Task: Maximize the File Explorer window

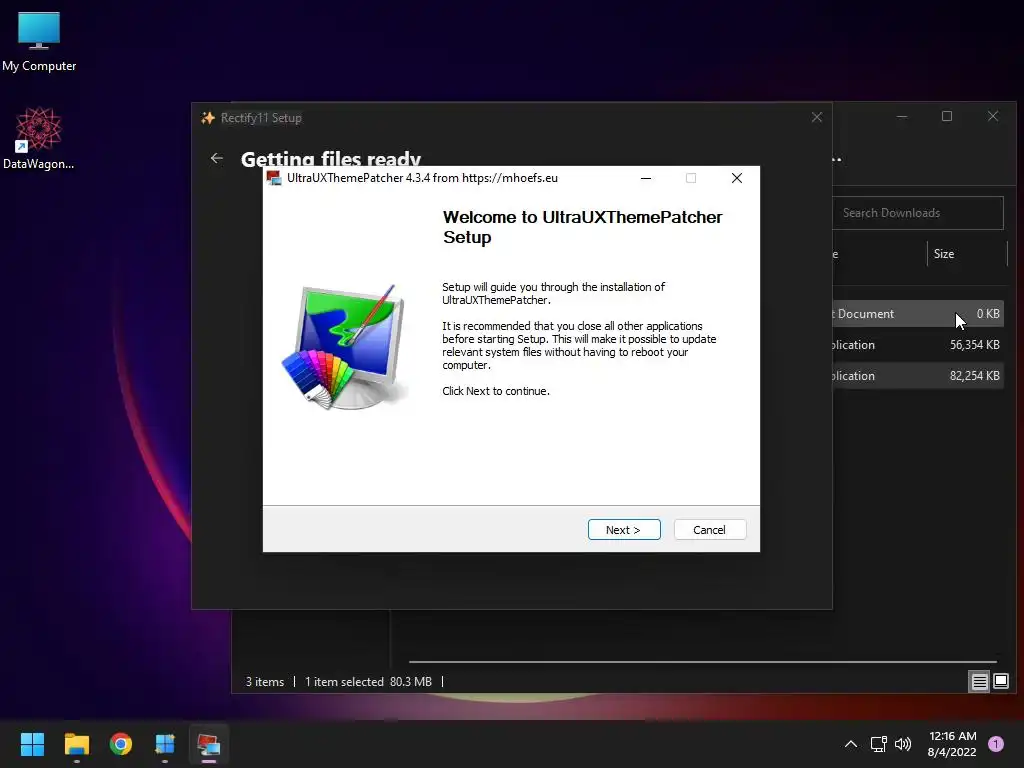Action: (x=947, y=116)
